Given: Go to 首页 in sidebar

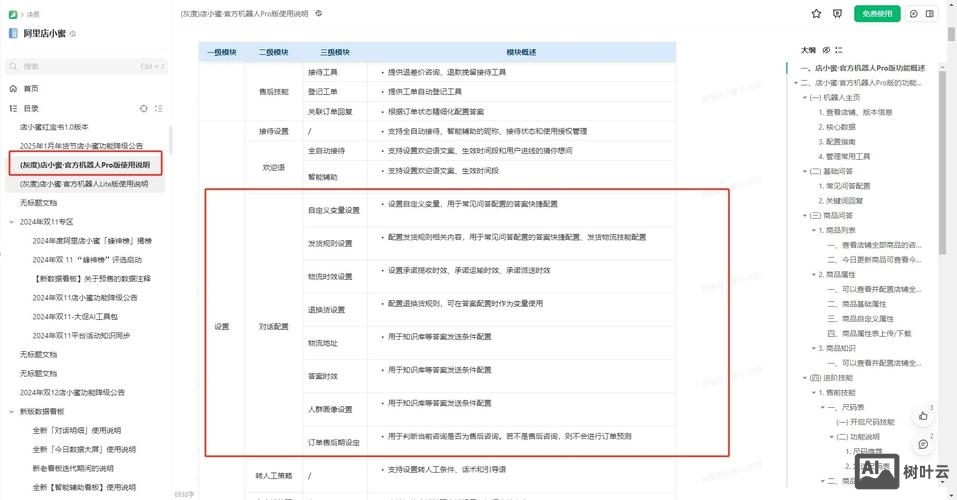Looking at the screenshot, I should (x=31, y=89).
